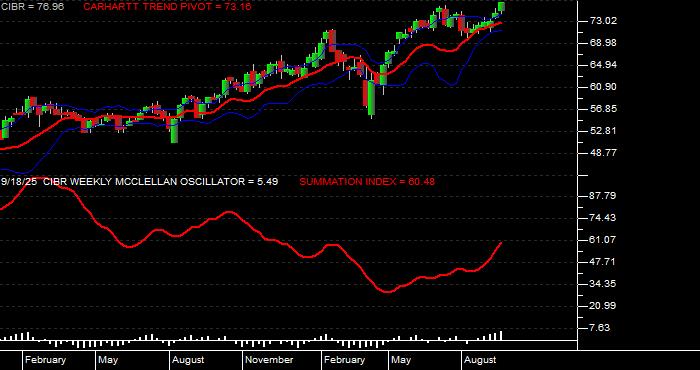Click the 60.90 price axis value
Image resolution: width=700 pixels, height=370 pixels.
pos(603,87)
